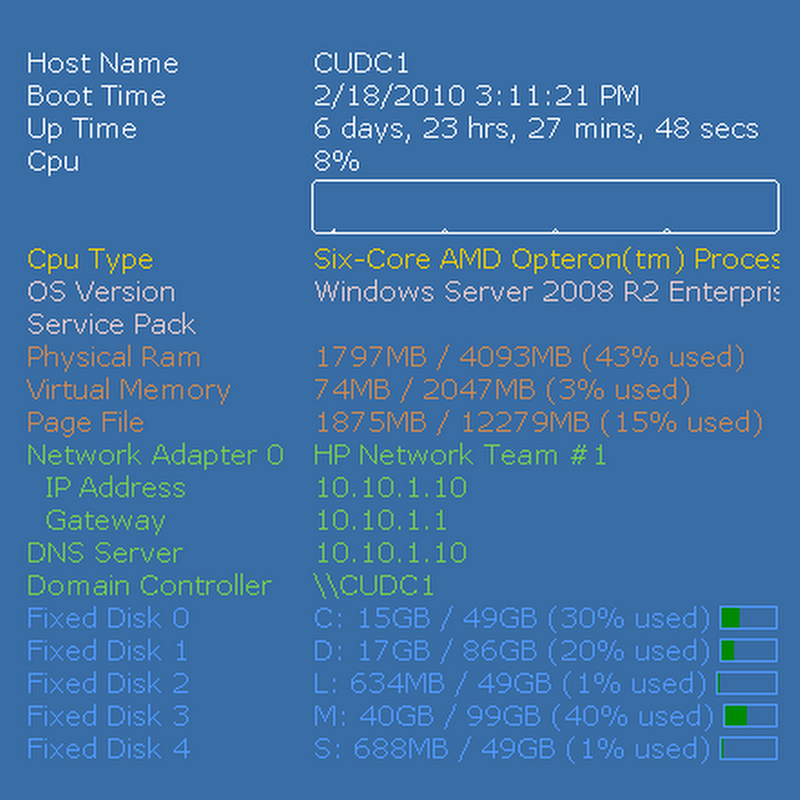Screen dimensions: 800x800
Task: Select the Windows Server 2008 R2 text
Action: click(x=545, y=292)
